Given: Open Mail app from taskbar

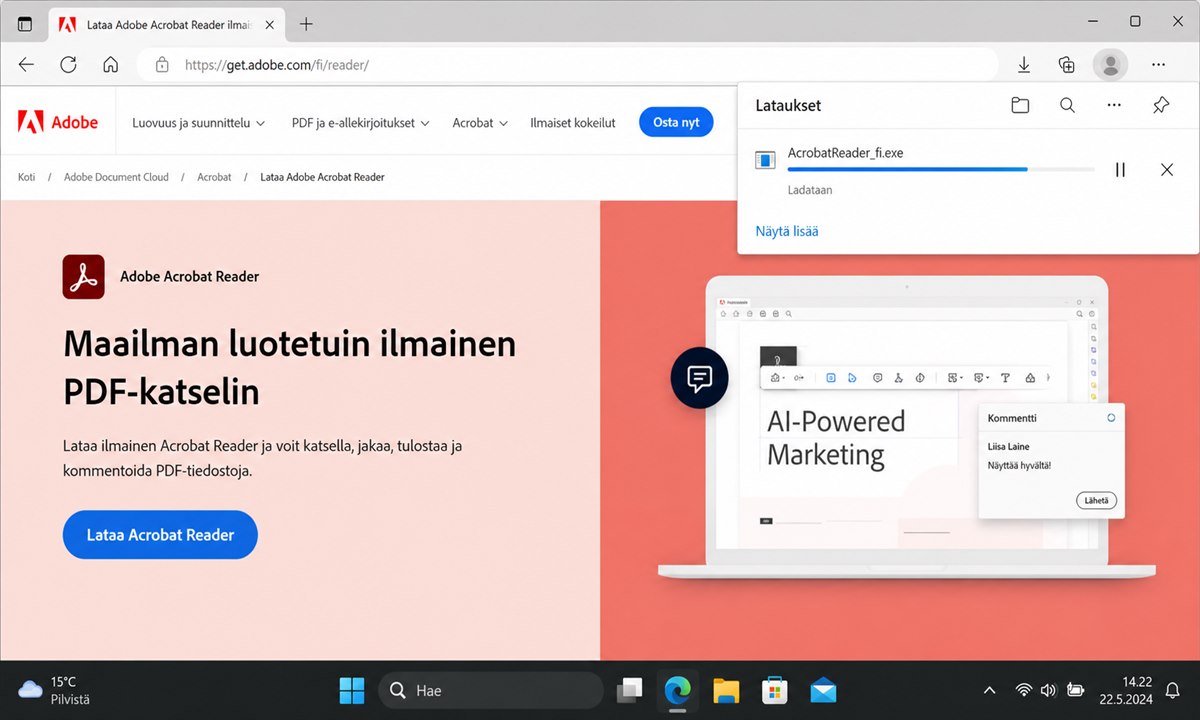Looking at the screenshot, I should pyautogui.click(x=823, y=690).
